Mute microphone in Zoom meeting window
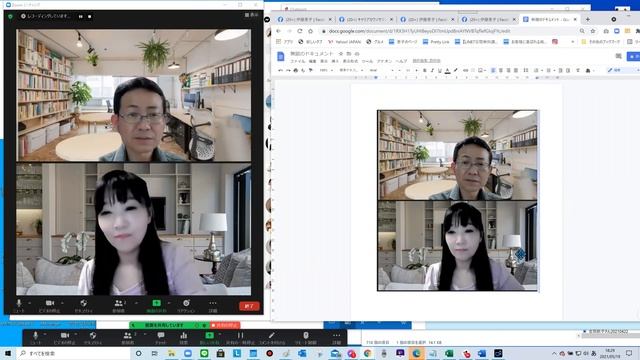Screen dimensions: 640x360 coord(18,306)
